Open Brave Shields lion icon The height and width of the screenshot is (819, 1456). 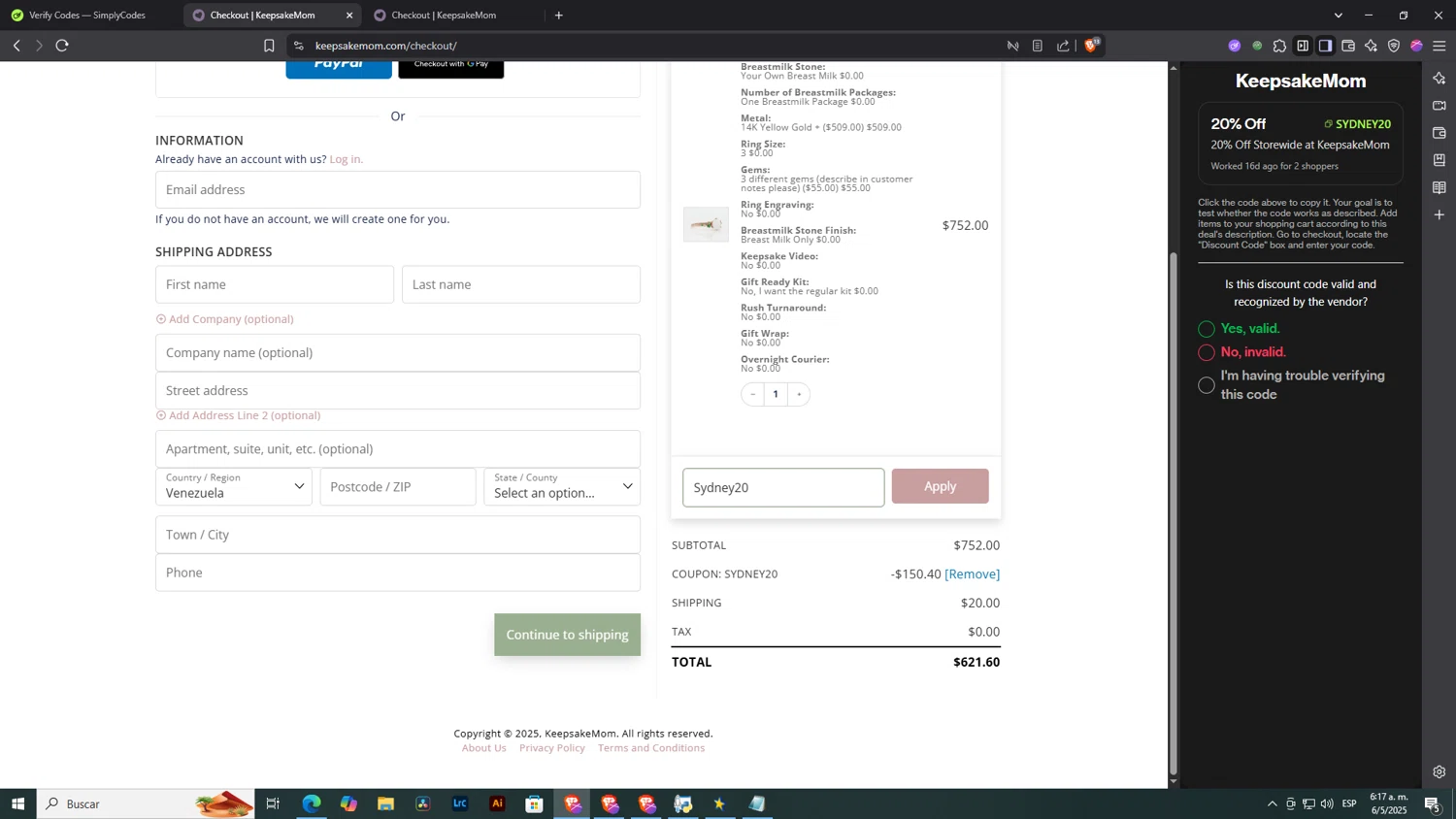click(1092, 45)
